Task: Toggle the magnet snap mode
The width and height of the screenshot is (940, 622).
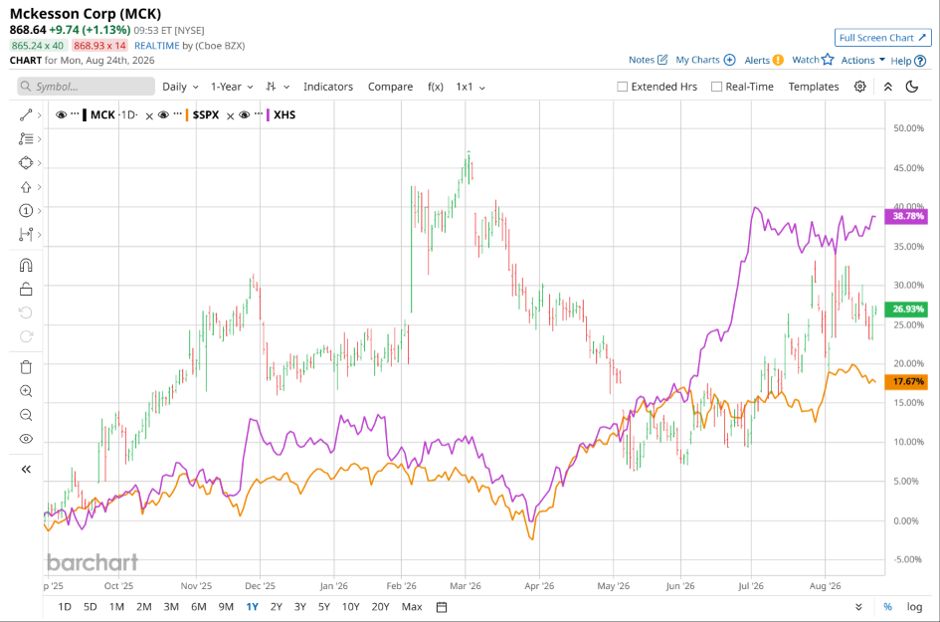Action: point(26,265)
